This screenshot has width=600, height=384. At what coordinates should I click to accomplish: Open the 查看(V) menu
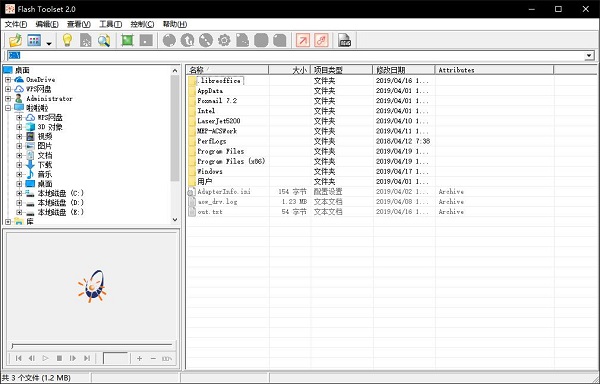coord(78,24)
